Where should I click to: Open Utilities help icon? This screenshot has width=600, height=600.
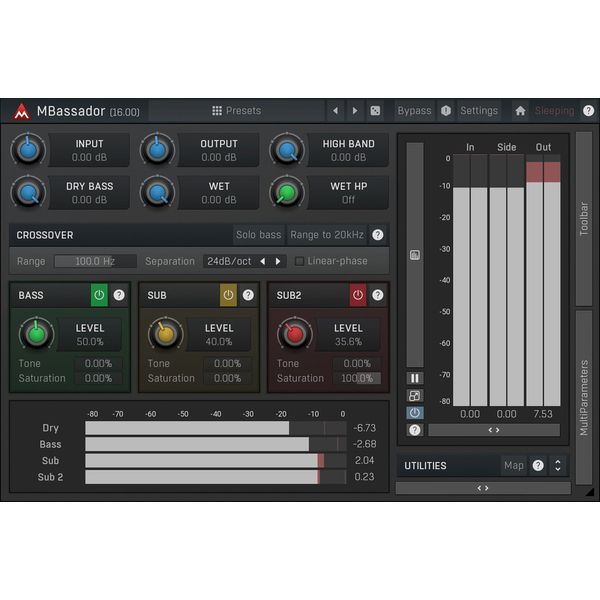click(x=538, y=465)
